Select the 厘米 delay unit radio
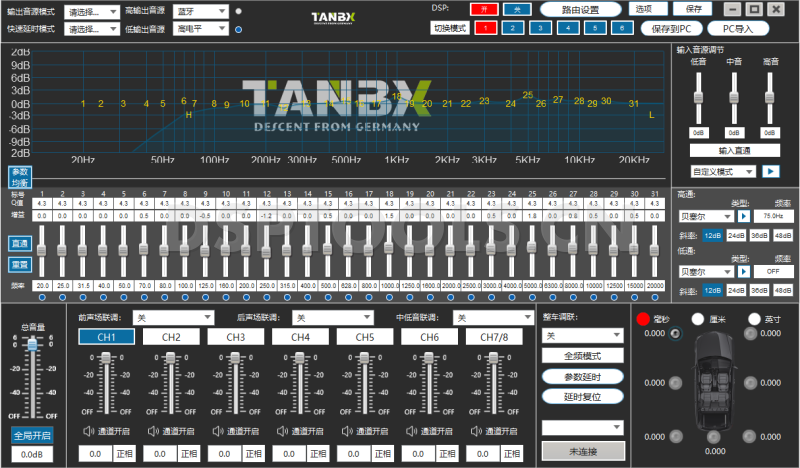800x468 pixels. pos(697,319)
